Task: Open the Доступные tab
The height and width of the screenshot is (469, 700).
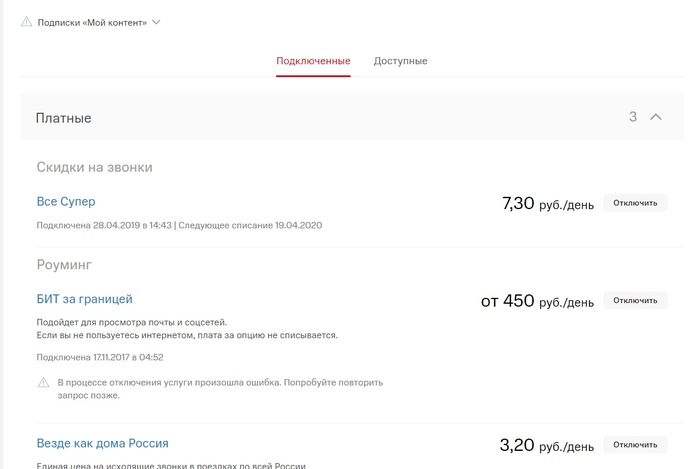Action: [x=400, y=61]
